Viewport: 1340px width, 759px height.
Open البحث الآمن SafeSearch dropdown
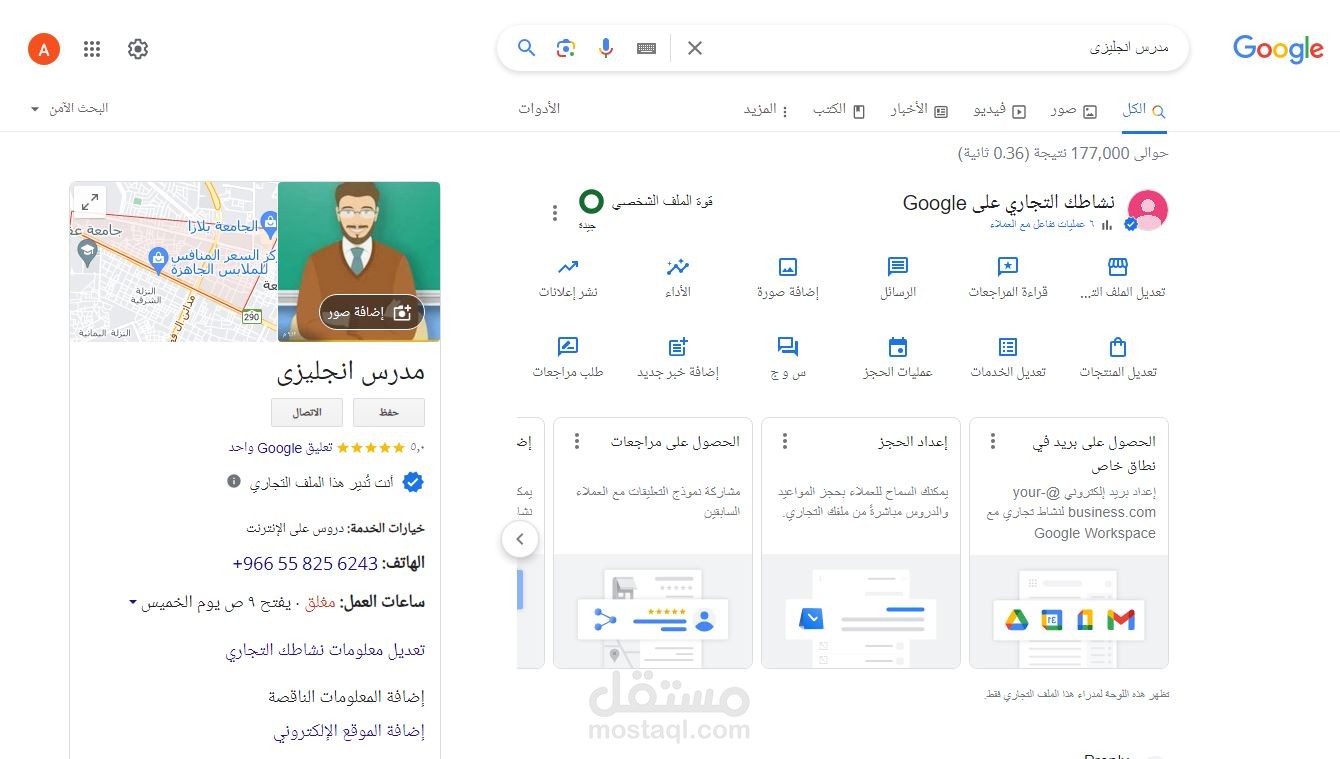tap(69, 108)
